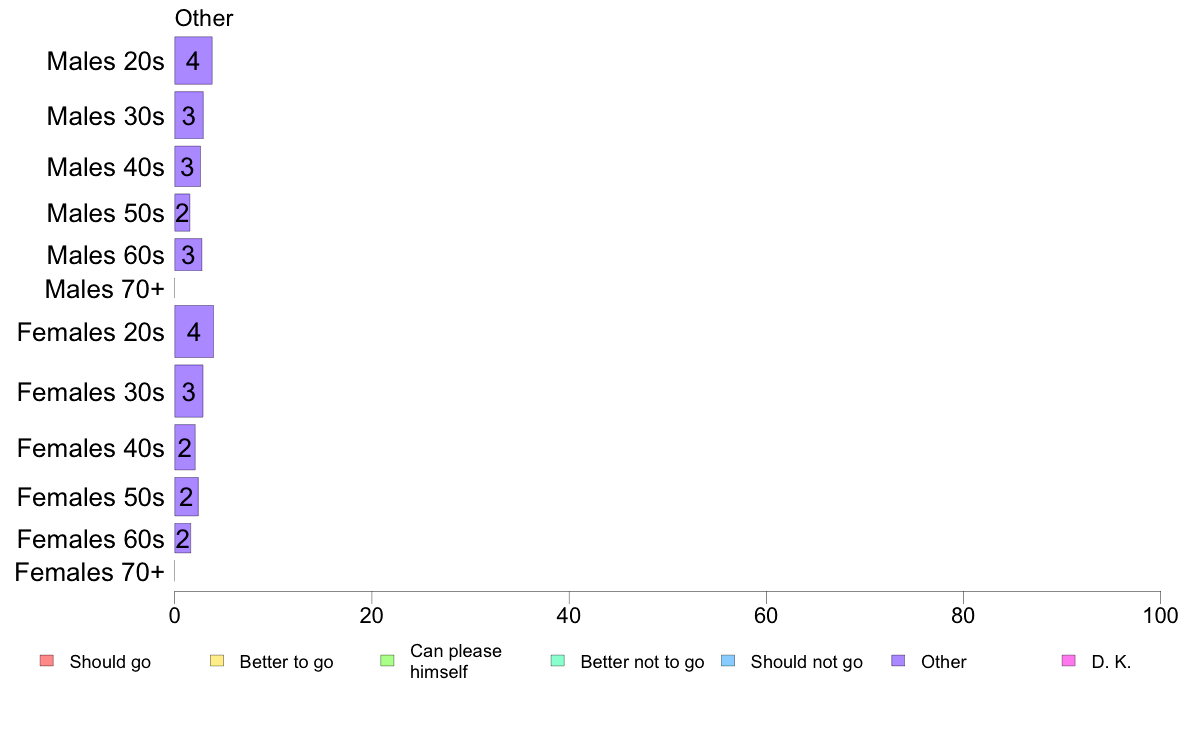Click the Females 50s bar
Screen dimensions: 1188x736
pos(186,496)
